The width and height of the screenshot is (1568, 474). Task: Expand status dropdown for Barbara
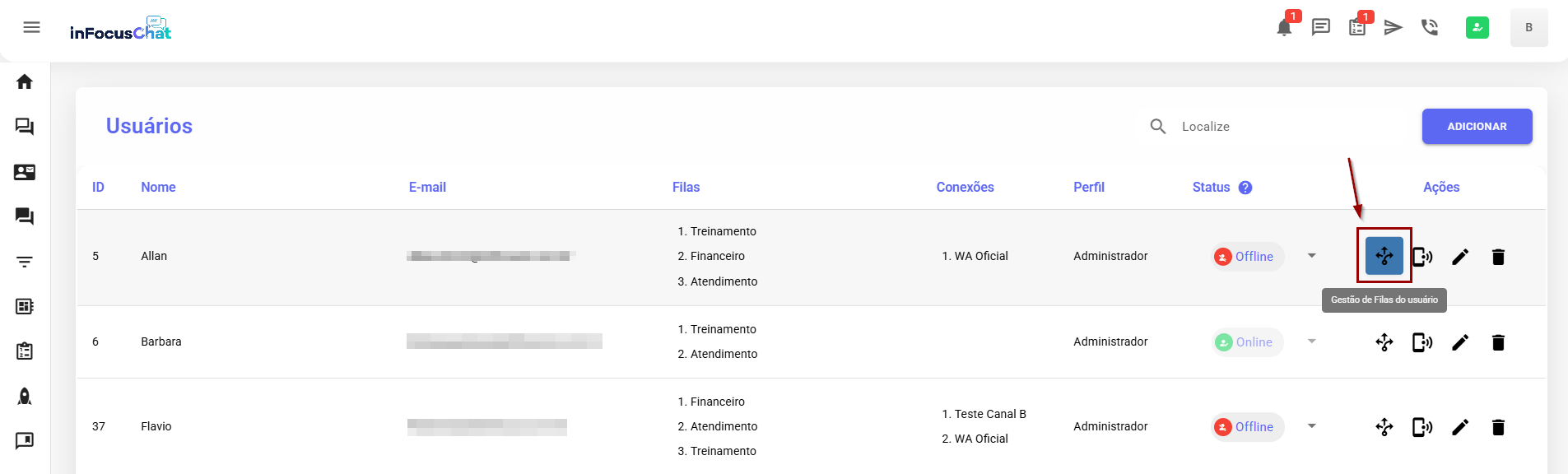coord(1311,342)
